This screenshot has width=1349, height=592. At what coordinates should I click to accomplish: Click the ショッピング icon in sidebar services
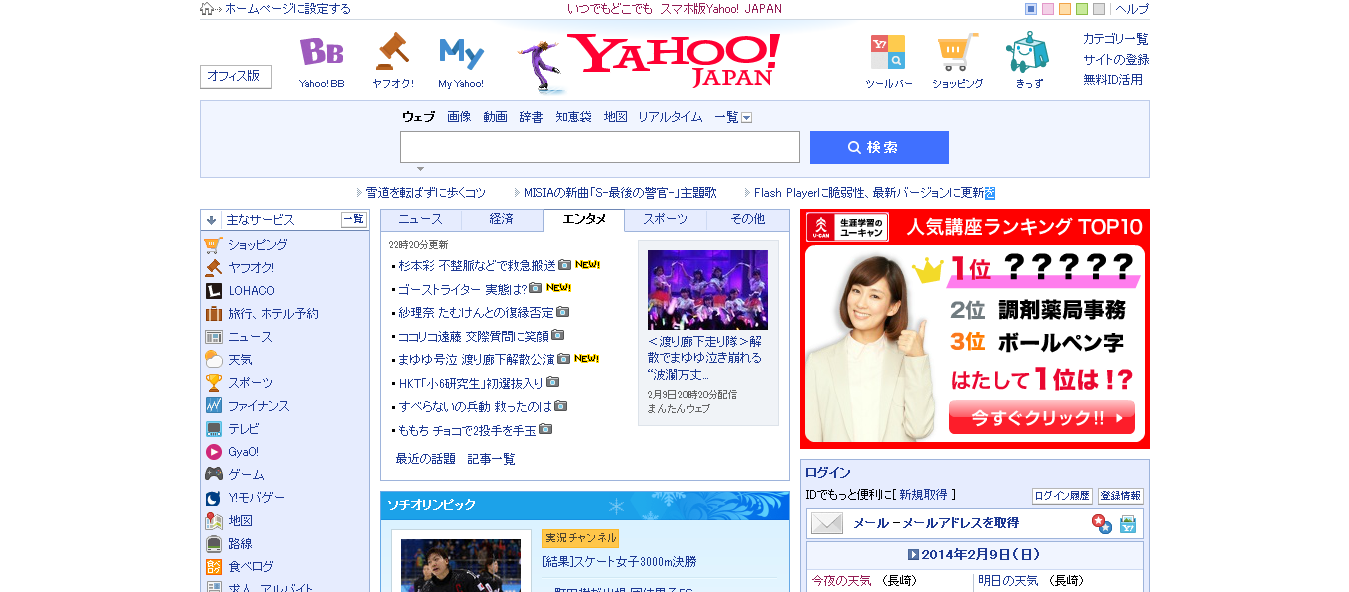tap(213, 245)
